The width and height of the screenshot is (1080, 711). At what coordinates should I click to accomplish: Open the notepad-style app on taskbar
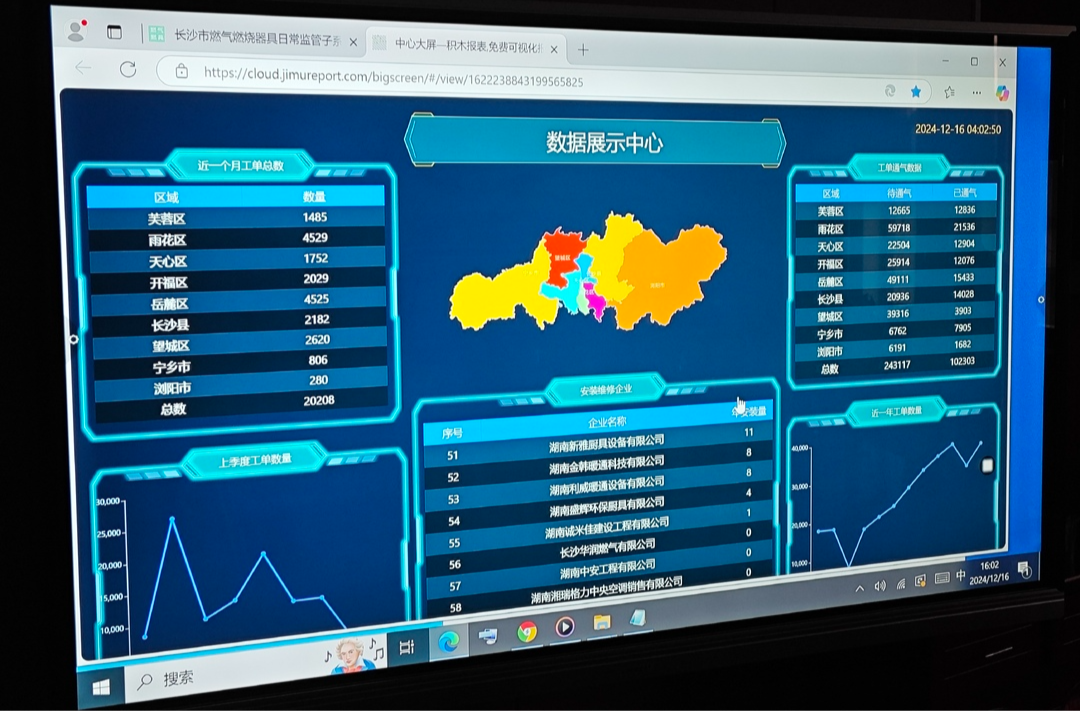point(638,618)
